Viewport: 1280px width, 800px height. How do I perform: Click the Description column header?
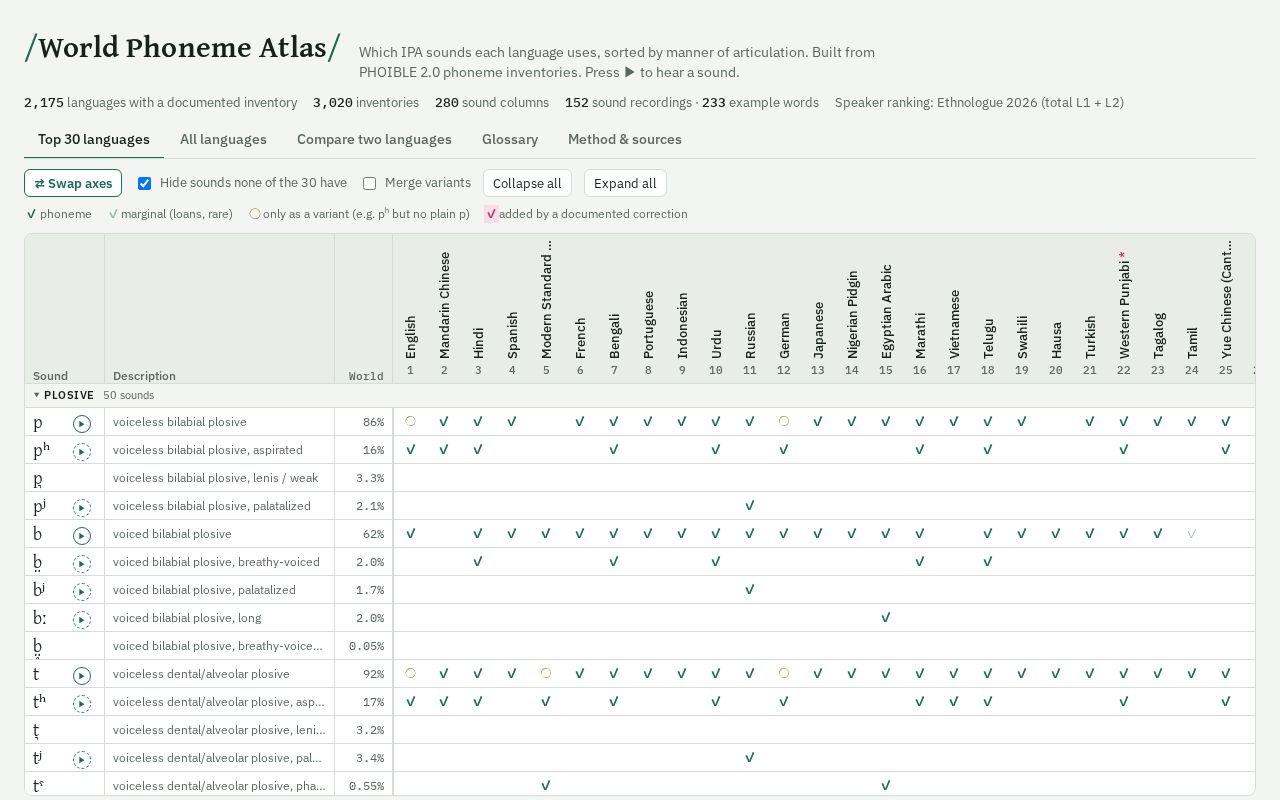(x=144, y=376)
